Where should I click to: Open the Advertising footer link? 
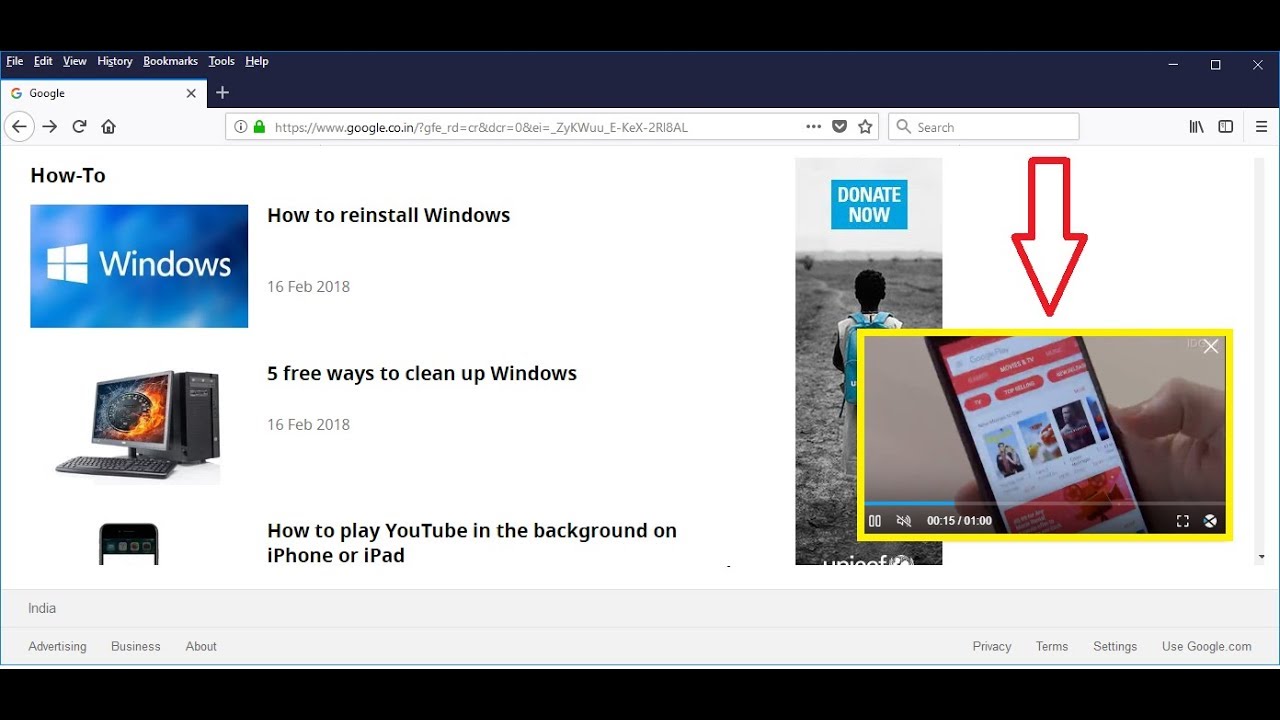(x=57, y=646)
